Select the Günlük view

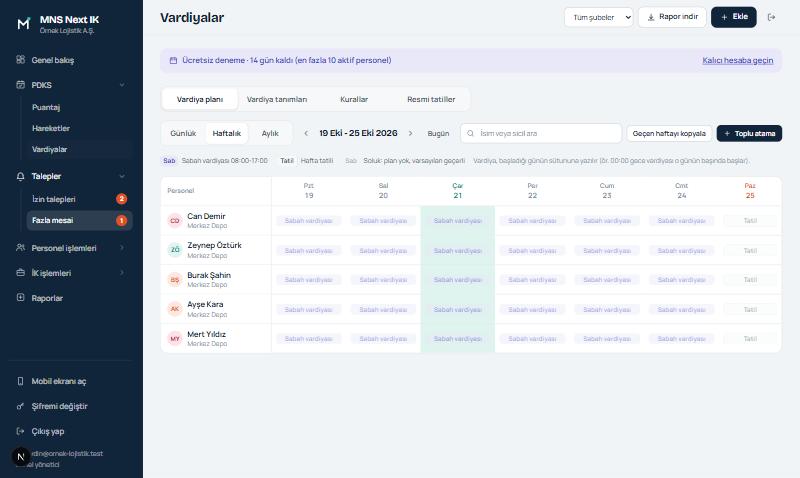point(183,133)
